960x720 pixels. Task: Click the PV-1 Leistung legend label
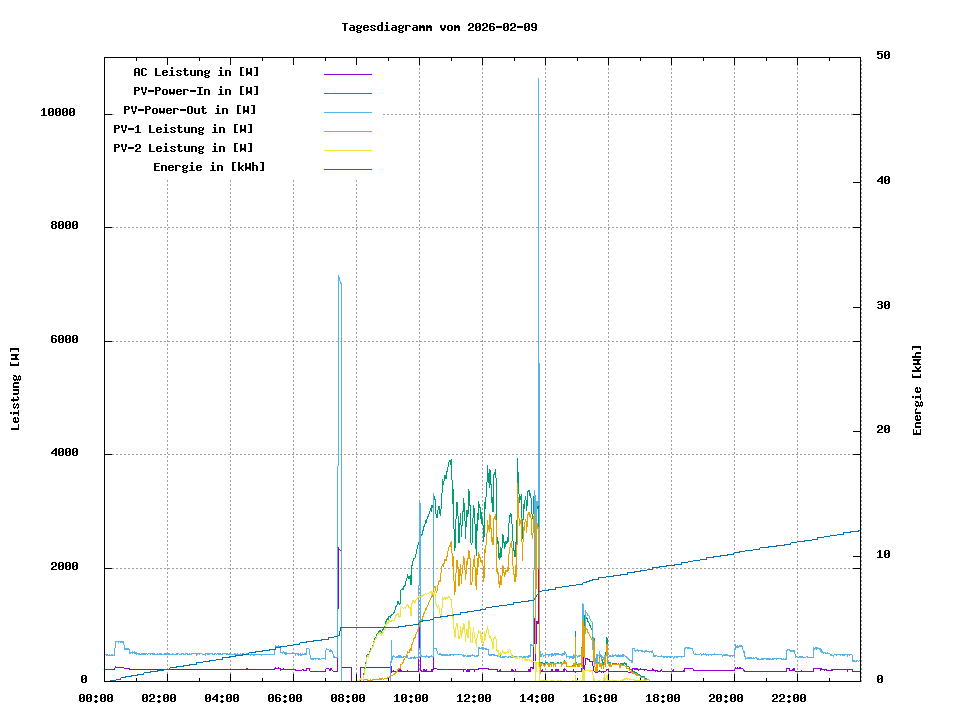(183, 129)
